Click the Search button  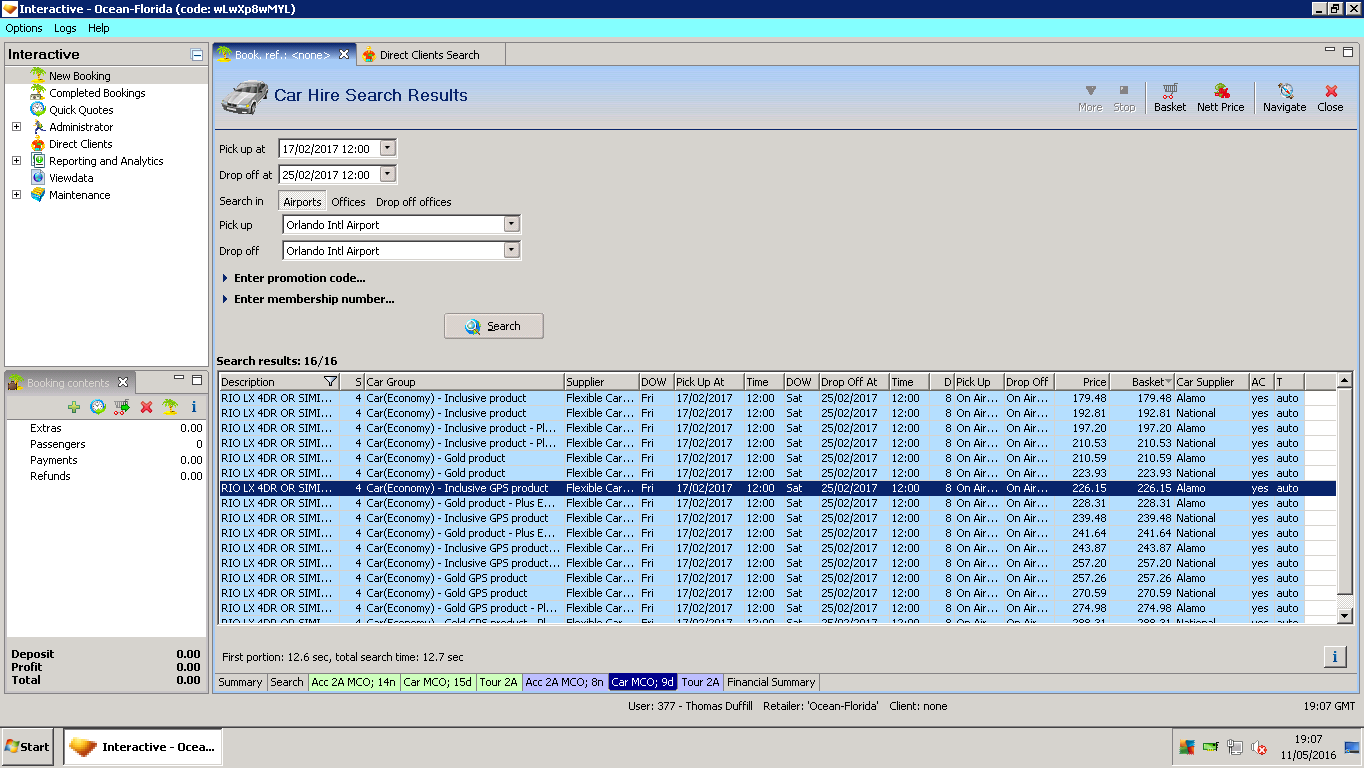coord(494,326)
